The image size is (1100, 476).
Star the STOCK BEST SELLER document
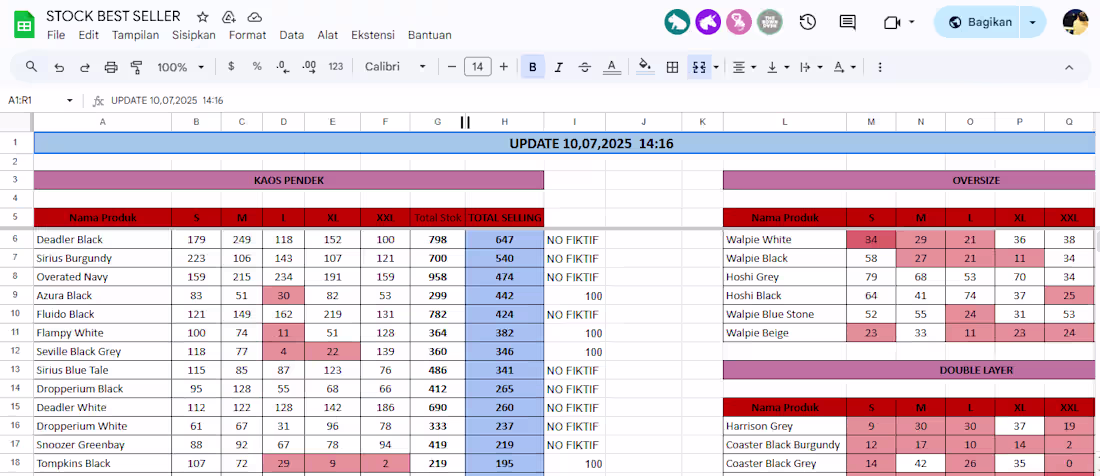pyautogui.click(x=203, y=17)
